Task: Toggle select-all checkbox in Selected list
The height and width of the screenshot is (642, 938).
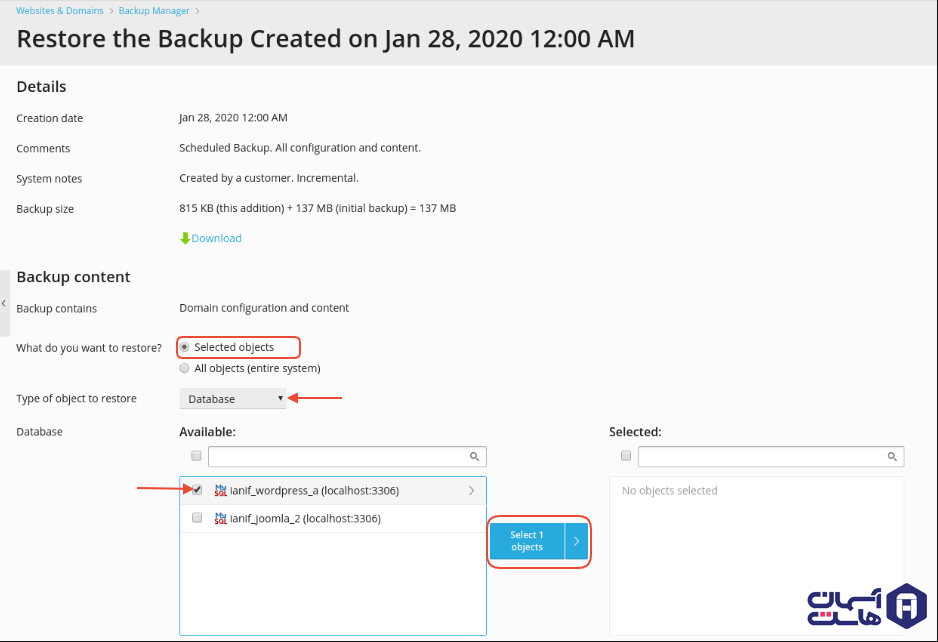Action: pos(626,456)
